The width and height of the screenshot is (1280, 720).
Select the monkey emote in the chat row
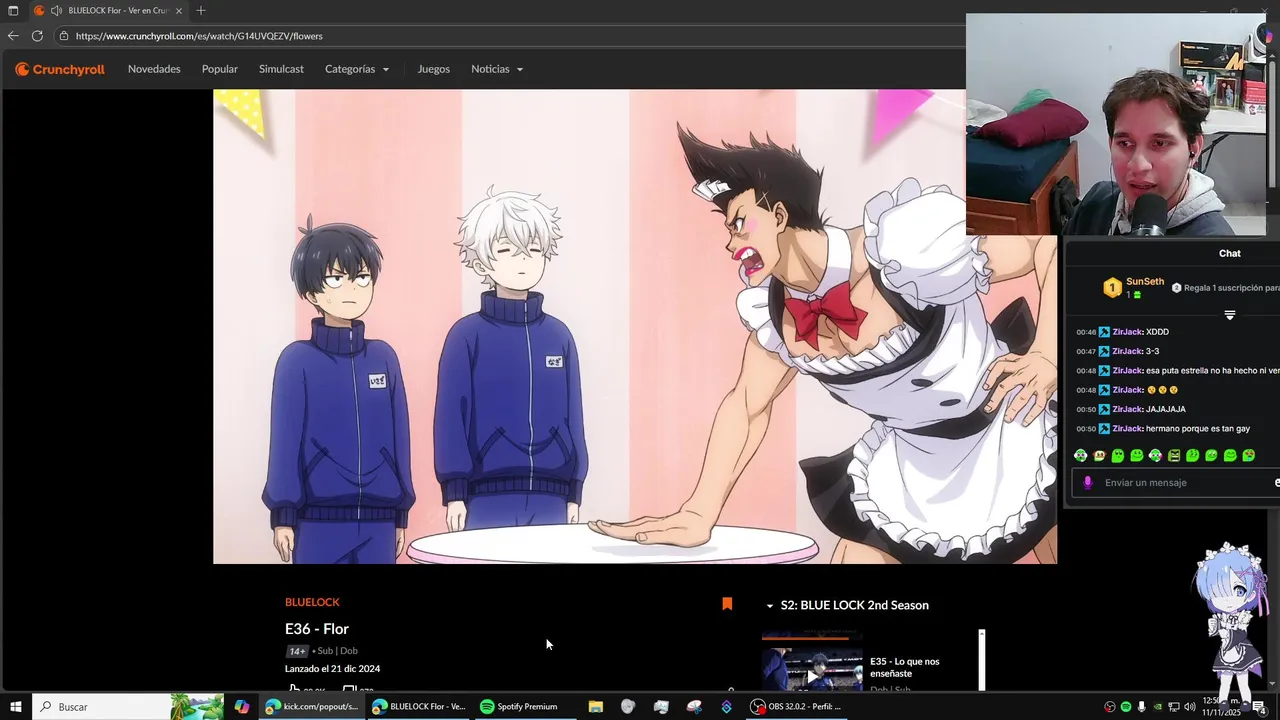[1099, 456]
